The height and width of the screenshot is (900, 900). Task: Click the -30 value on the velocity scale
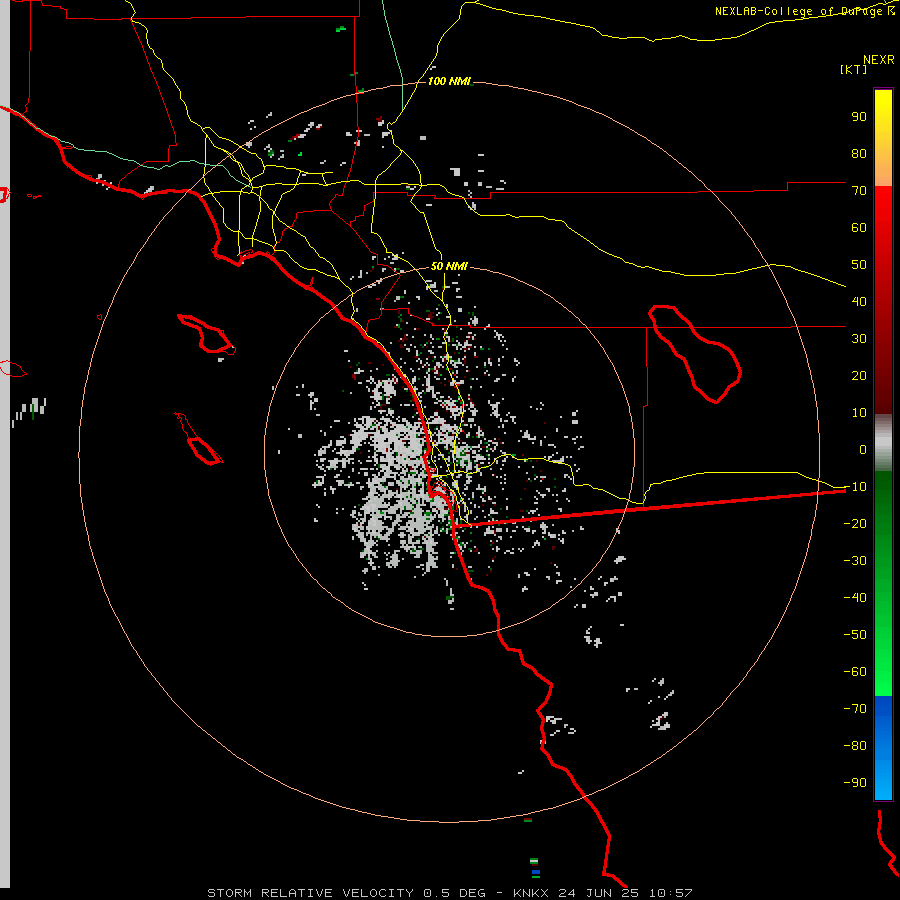point(855,561)
